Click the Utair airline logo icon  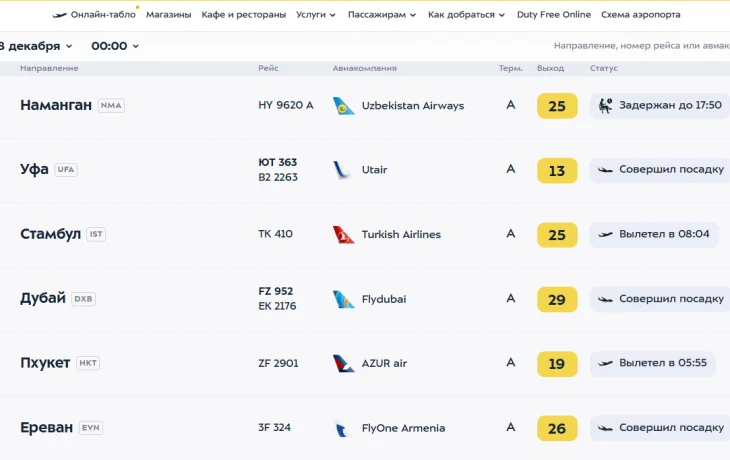(343, 170)
